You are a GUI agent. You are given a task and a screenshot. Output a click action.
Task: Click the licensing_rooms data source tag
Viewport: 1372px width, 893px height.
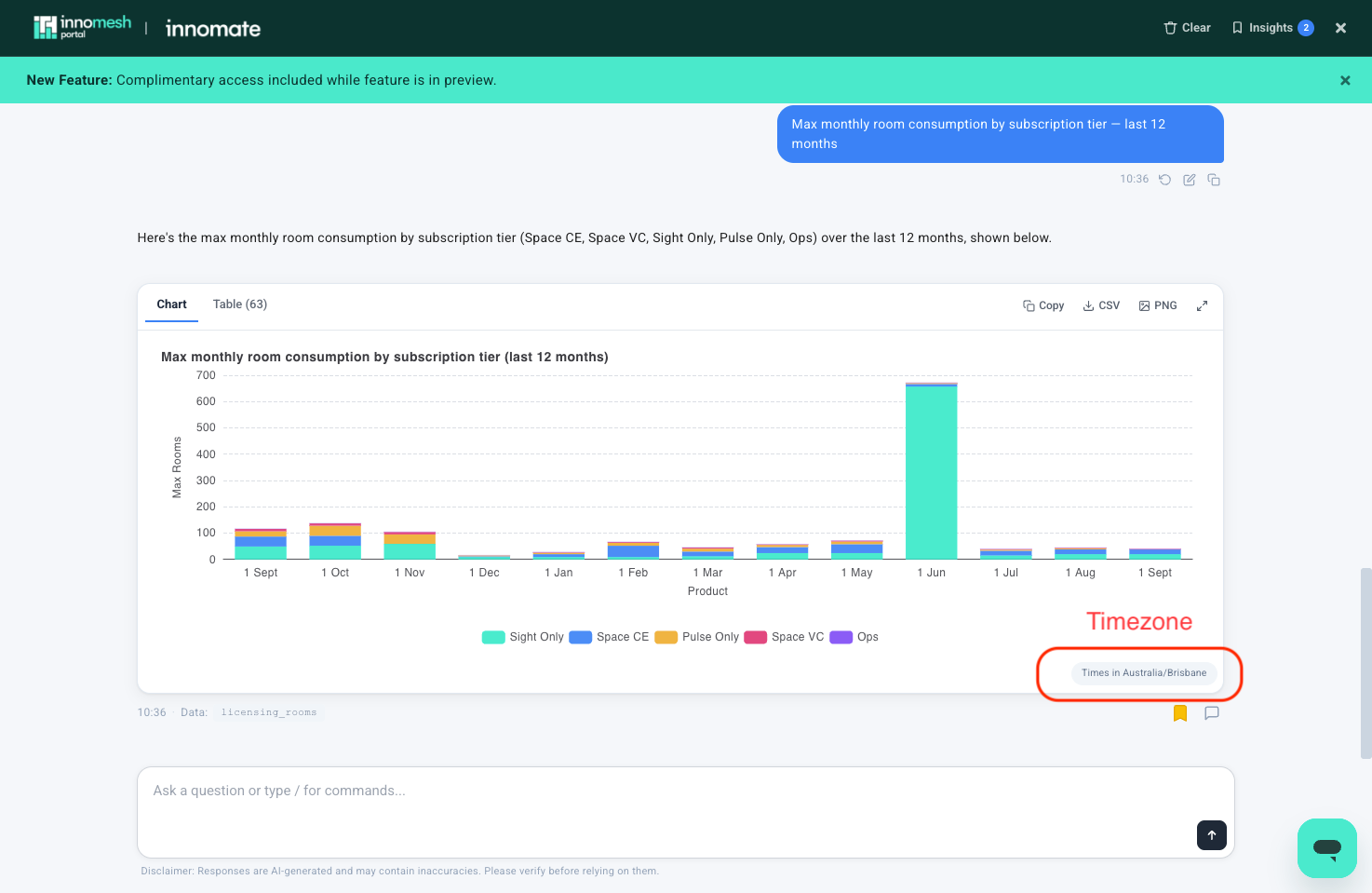269,712
